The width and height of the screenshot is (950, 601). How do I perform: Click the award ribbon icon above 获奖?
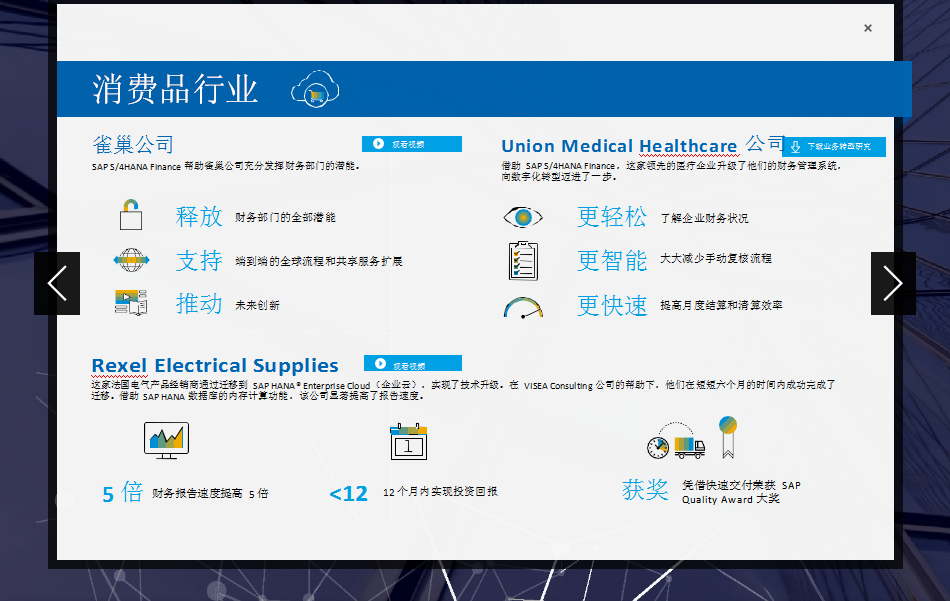(728, 437)
